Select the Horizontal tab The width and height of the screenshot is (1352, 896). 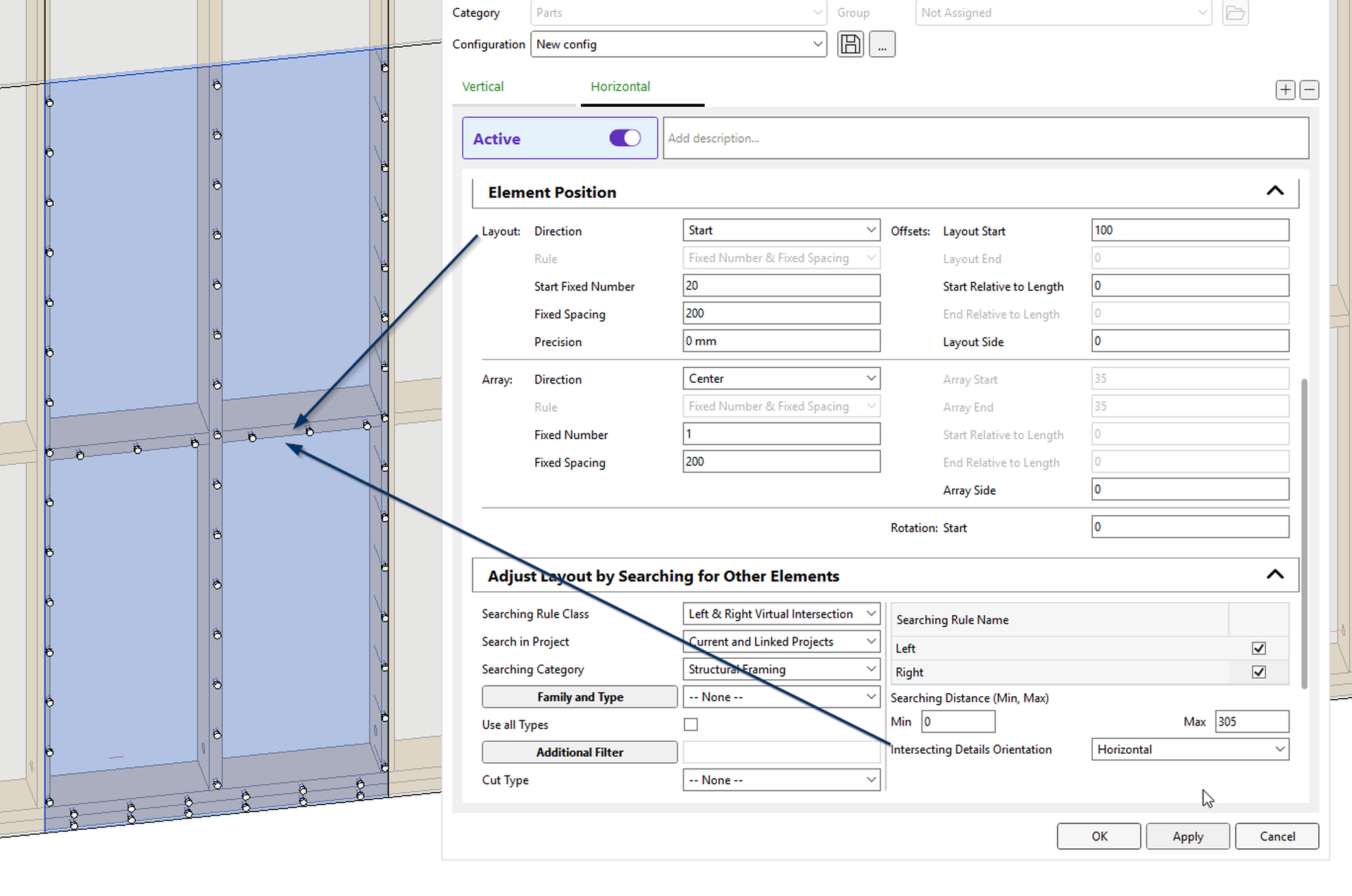pos(620,87)
